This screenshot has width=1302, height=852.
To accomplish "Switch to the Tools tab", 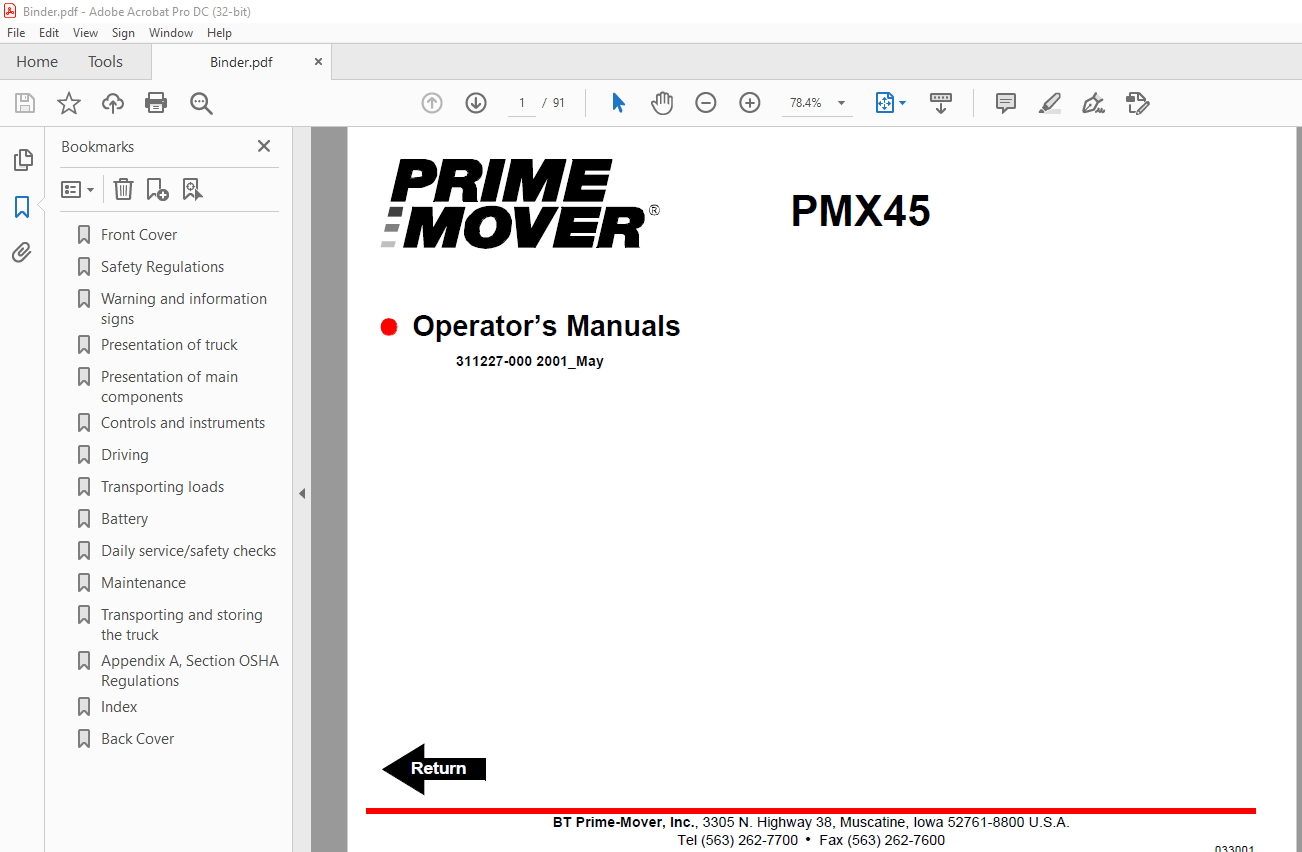I will point(105,62).
